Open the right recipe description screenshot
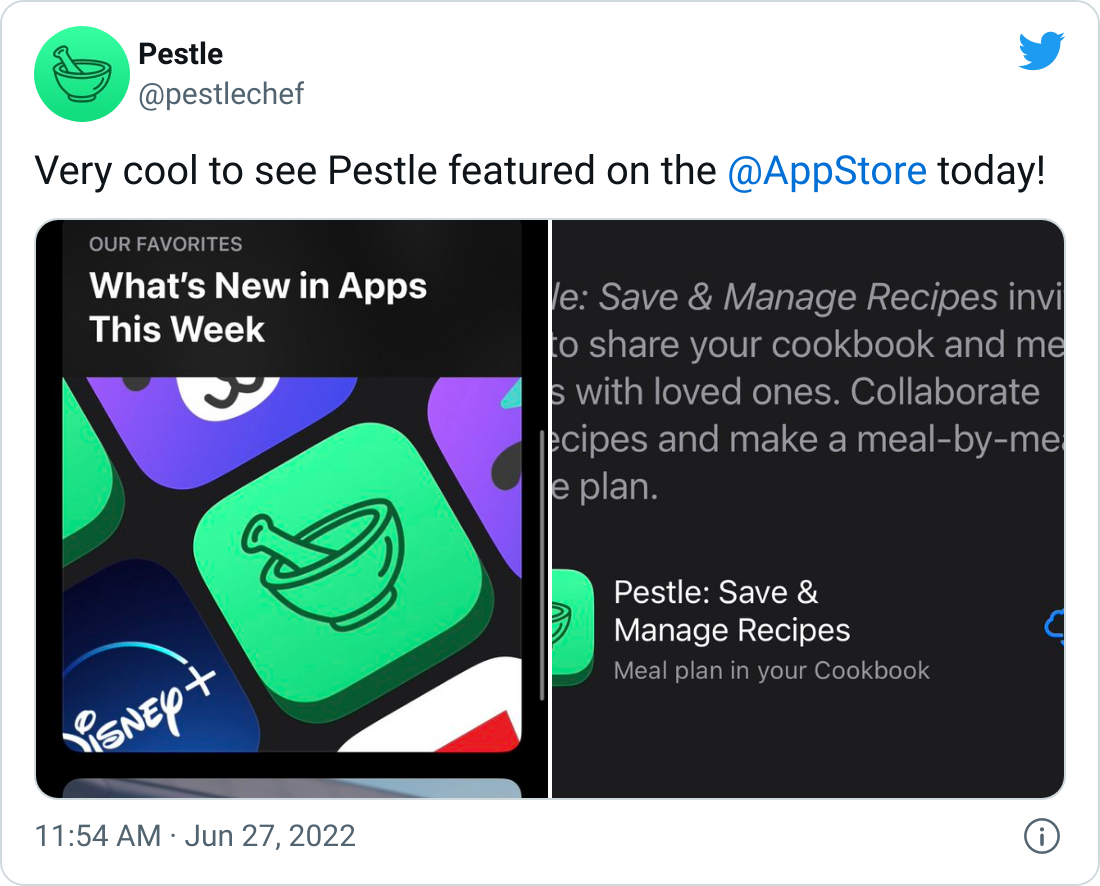The height and width of the screenshot is (886, 1100). point(808,509)
